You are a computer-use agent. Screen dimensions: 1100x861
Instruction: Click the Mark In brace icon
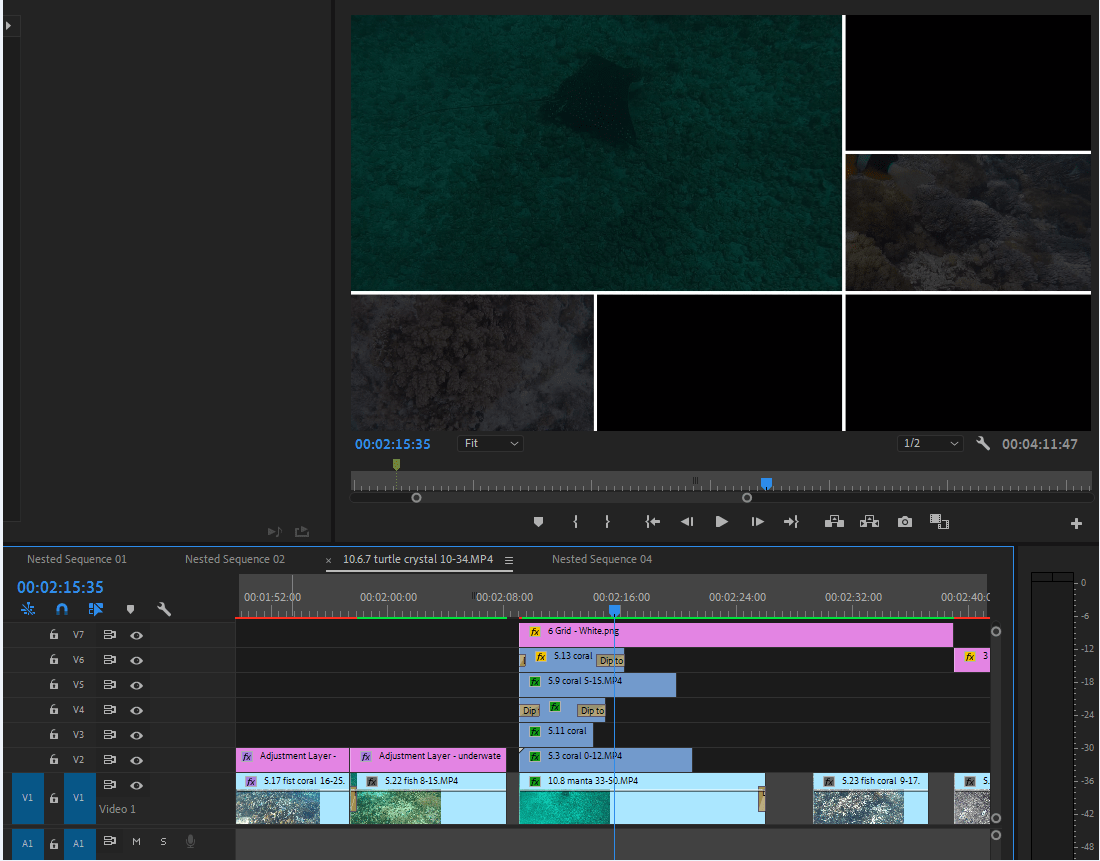[574, 521]
